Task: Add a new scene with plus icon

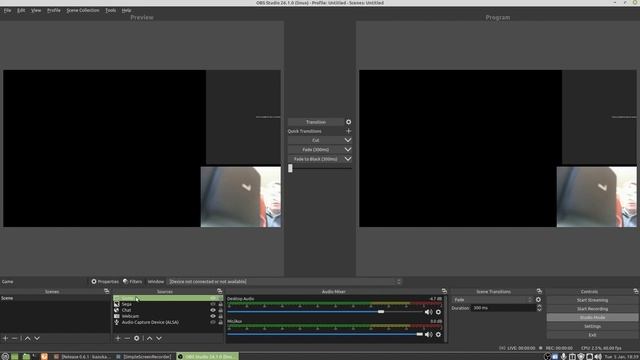Action: pos(5,338)
